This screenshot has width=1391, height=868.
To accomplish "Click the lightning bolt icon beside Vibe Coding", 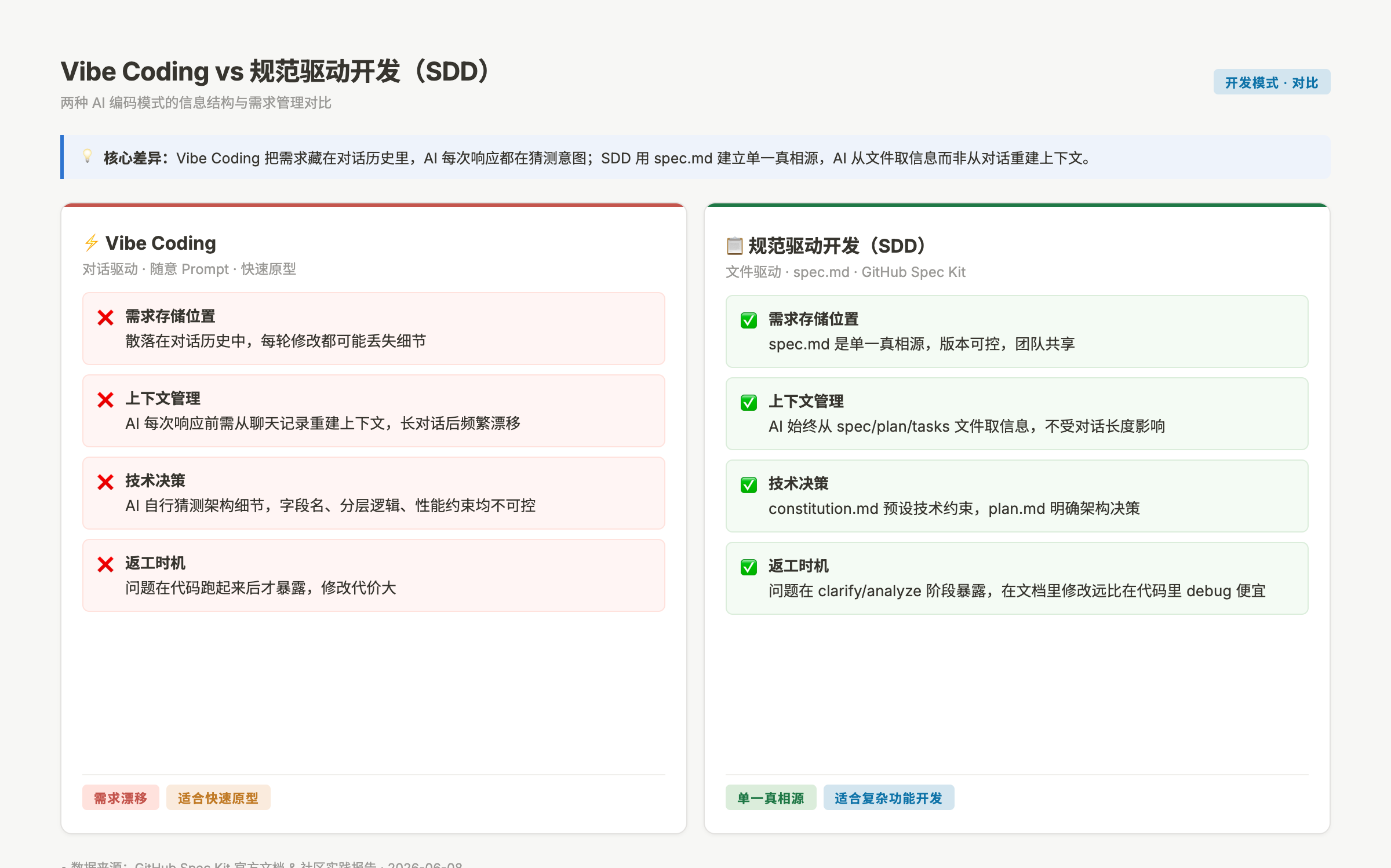I will [91, 243].
